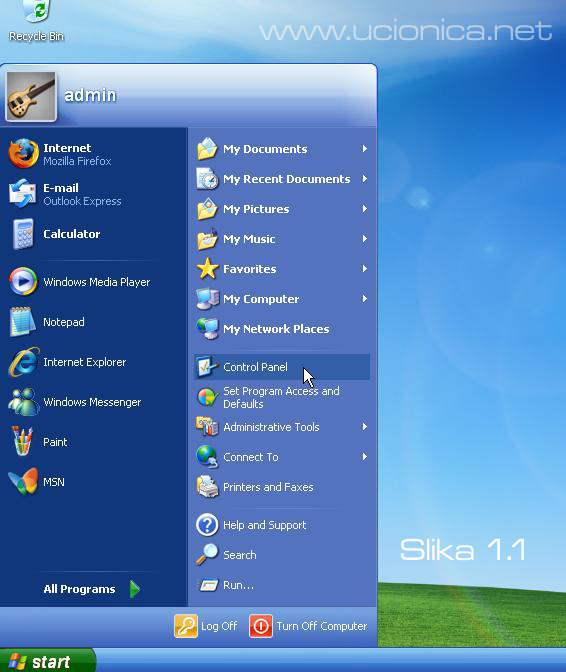Click the admin guitar account picture
Screen dimensions: 566x672
pos(31,96)
